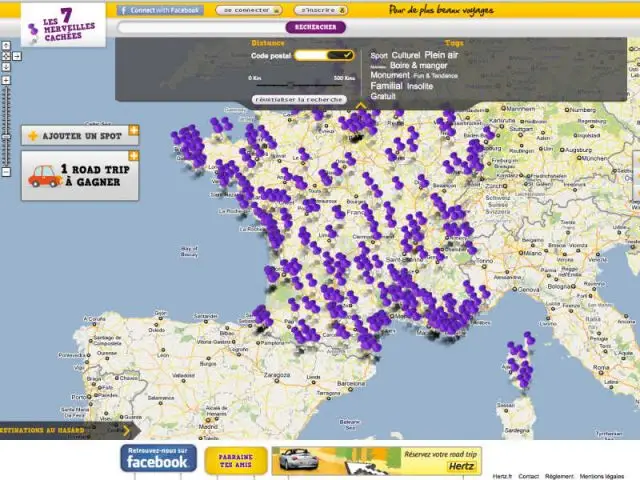Select the Boire & manger tag
The width and height of the screenshot is (640, 480).
point(418,65)
